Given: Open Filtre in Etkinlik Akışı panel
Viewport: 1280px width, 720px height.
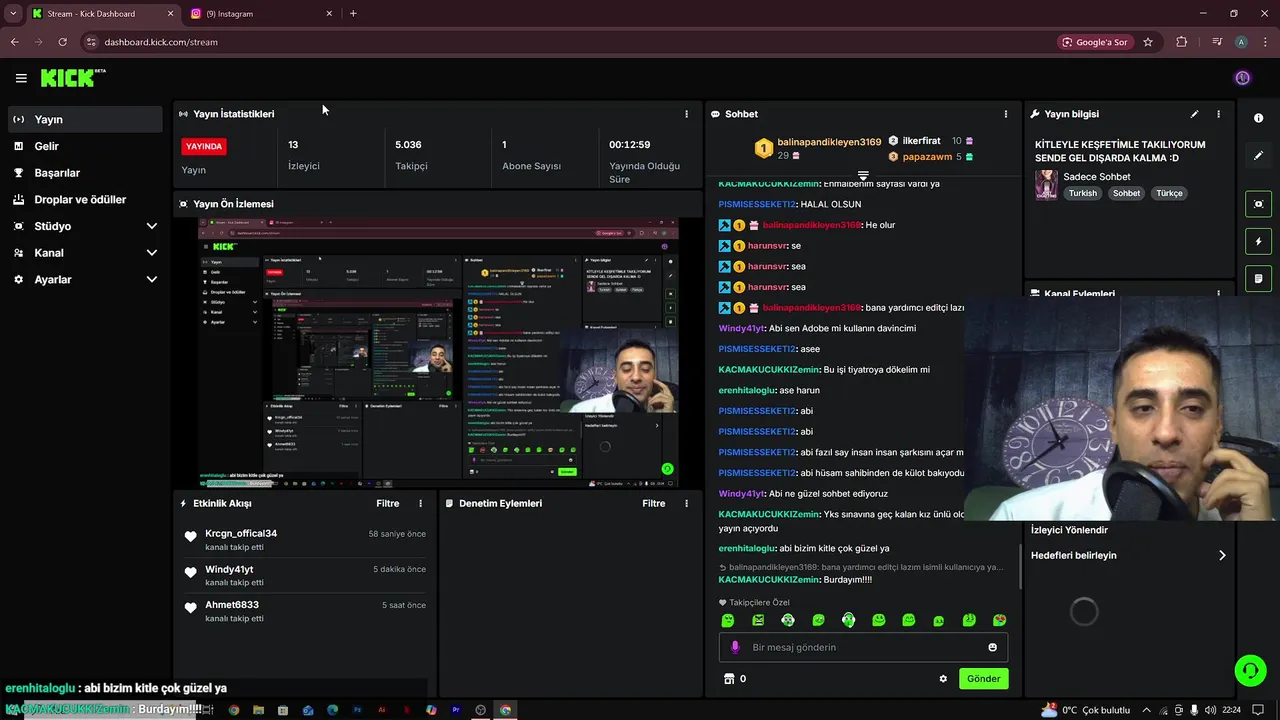Looking at the screenshot, I should pos(387,504).
